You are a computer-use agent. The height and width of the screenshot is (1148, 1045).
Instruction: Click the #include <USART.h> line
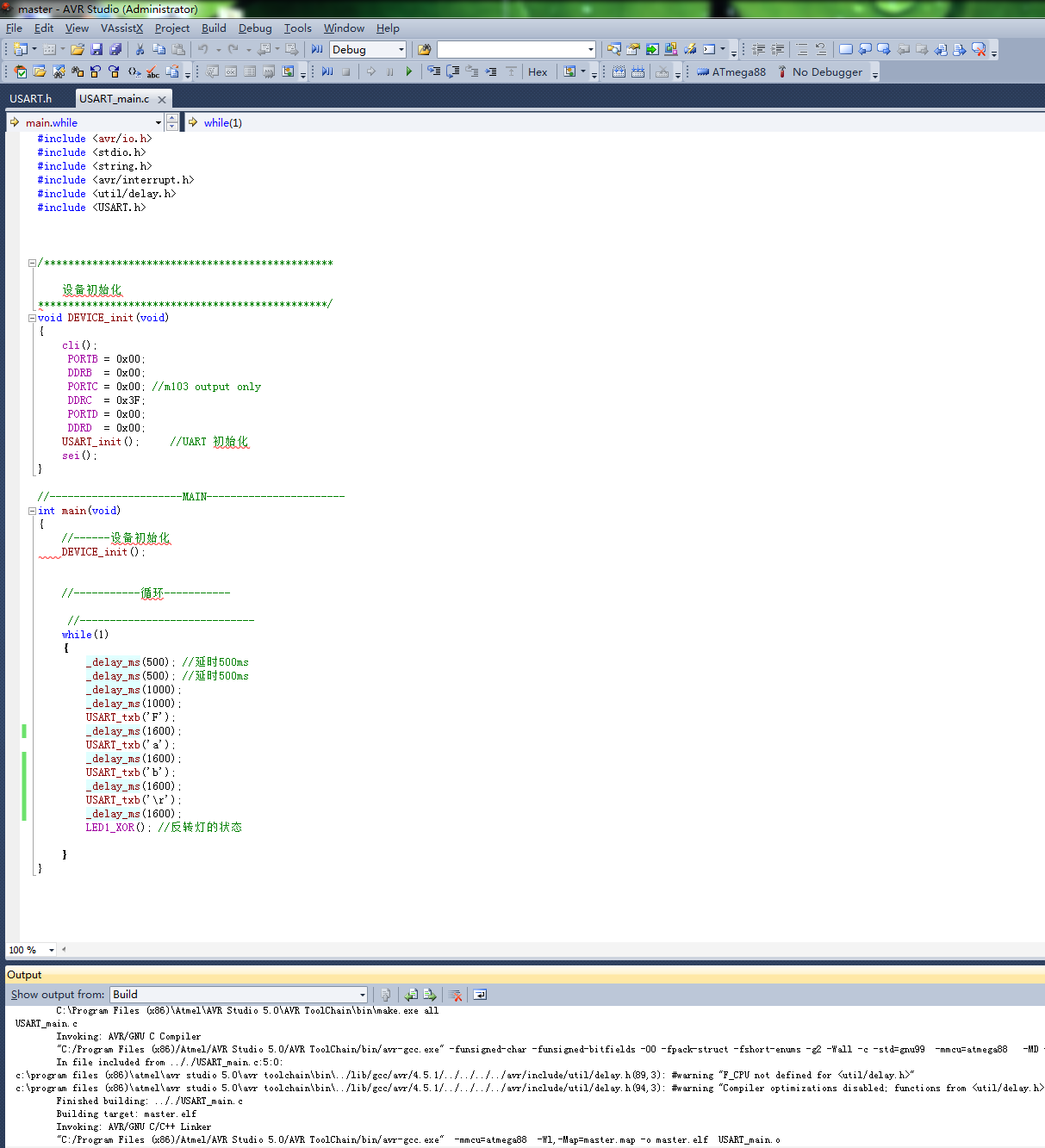click(91, 208)
